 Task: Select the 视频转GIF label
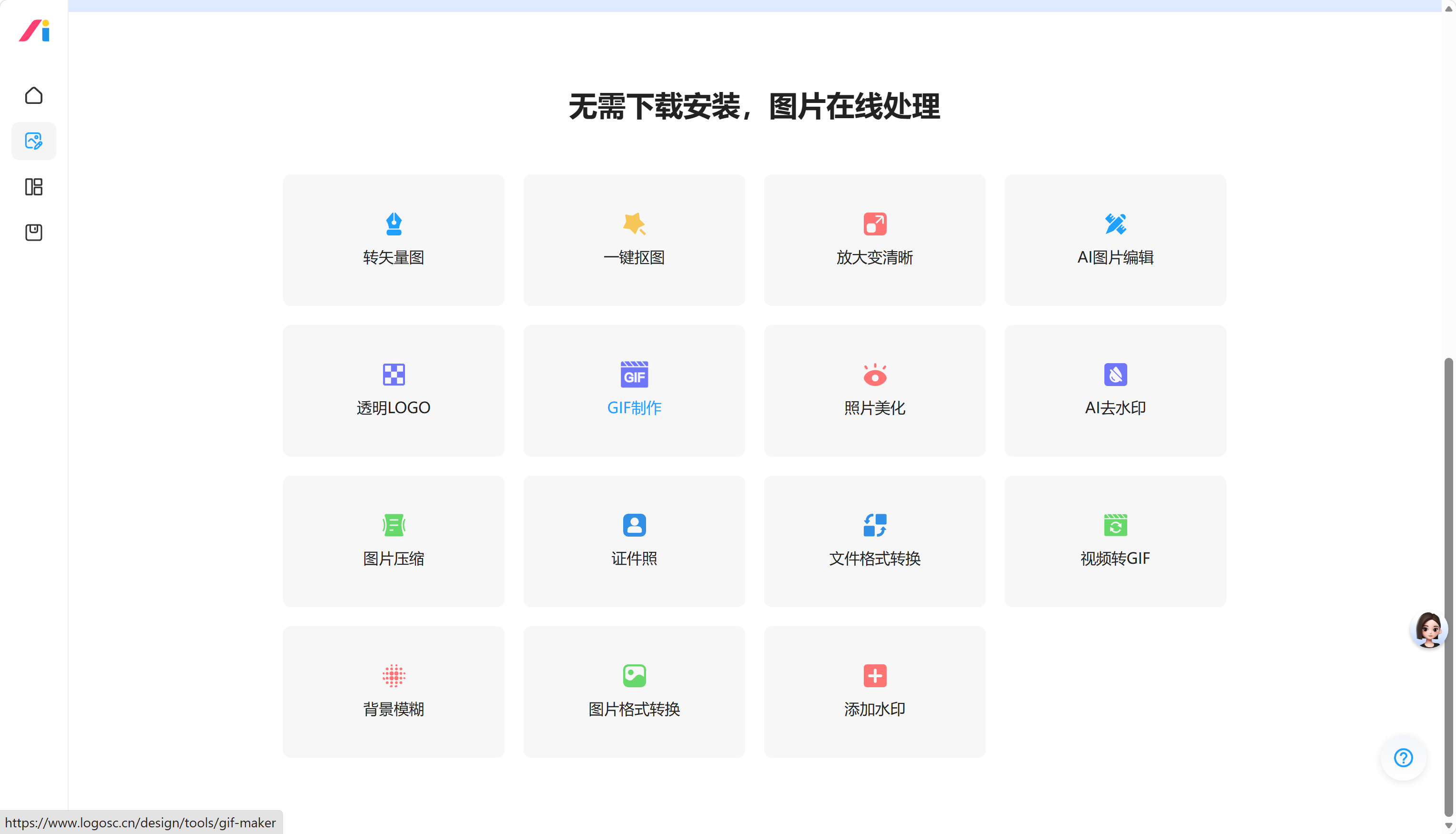pyautogui.click(x=1115, y=559)
